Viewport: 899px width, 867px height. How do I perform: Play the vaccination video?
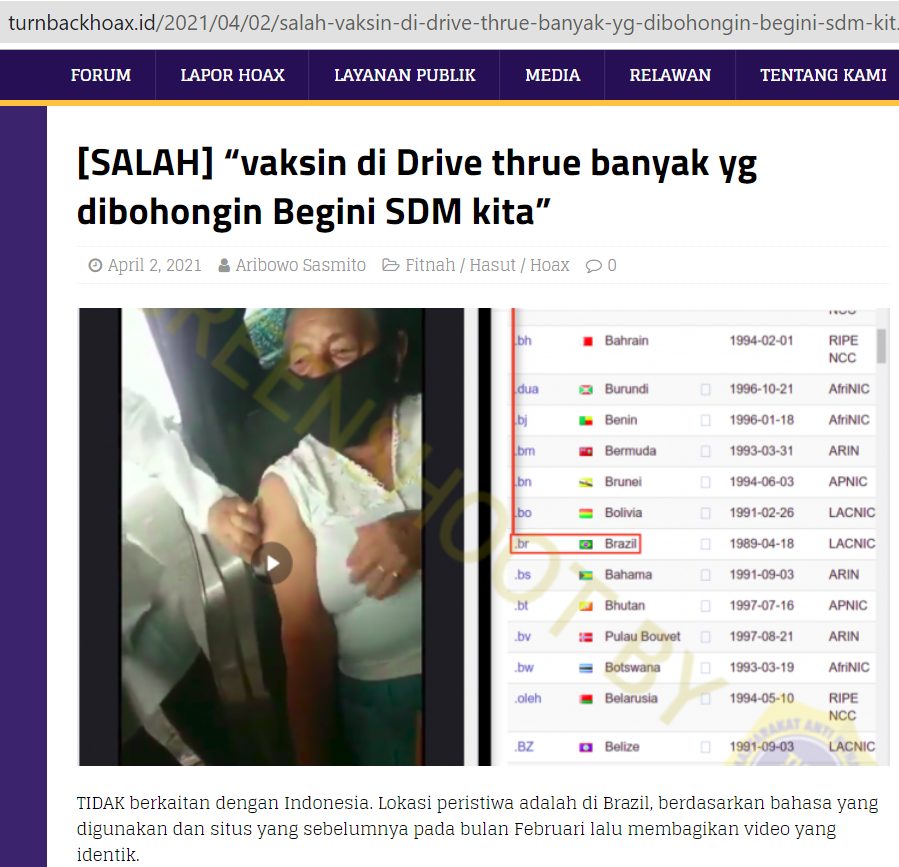[272, 563]
